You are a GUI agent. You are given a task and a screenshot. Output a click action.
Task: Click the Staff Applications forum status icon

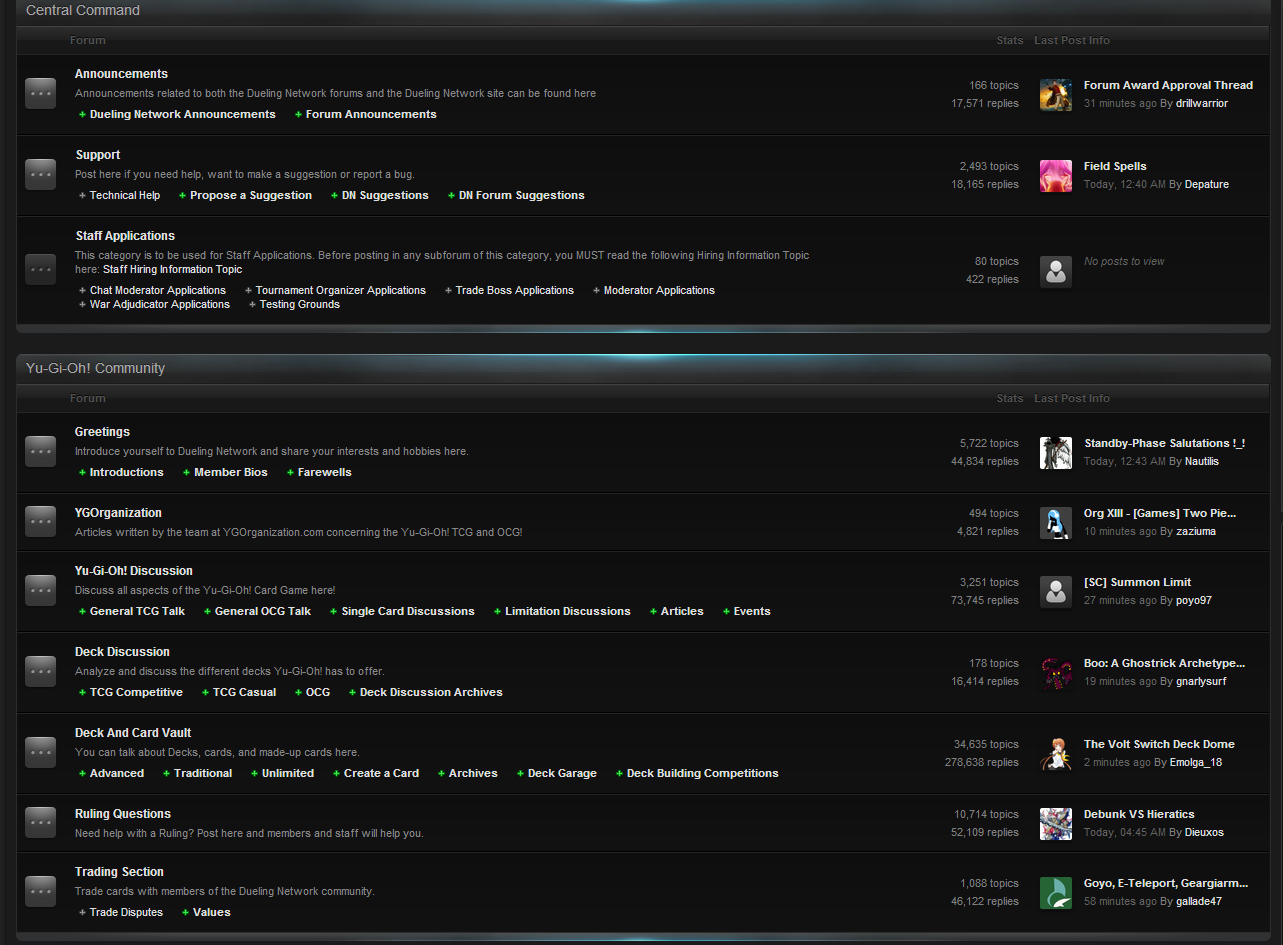pos(41,269)
